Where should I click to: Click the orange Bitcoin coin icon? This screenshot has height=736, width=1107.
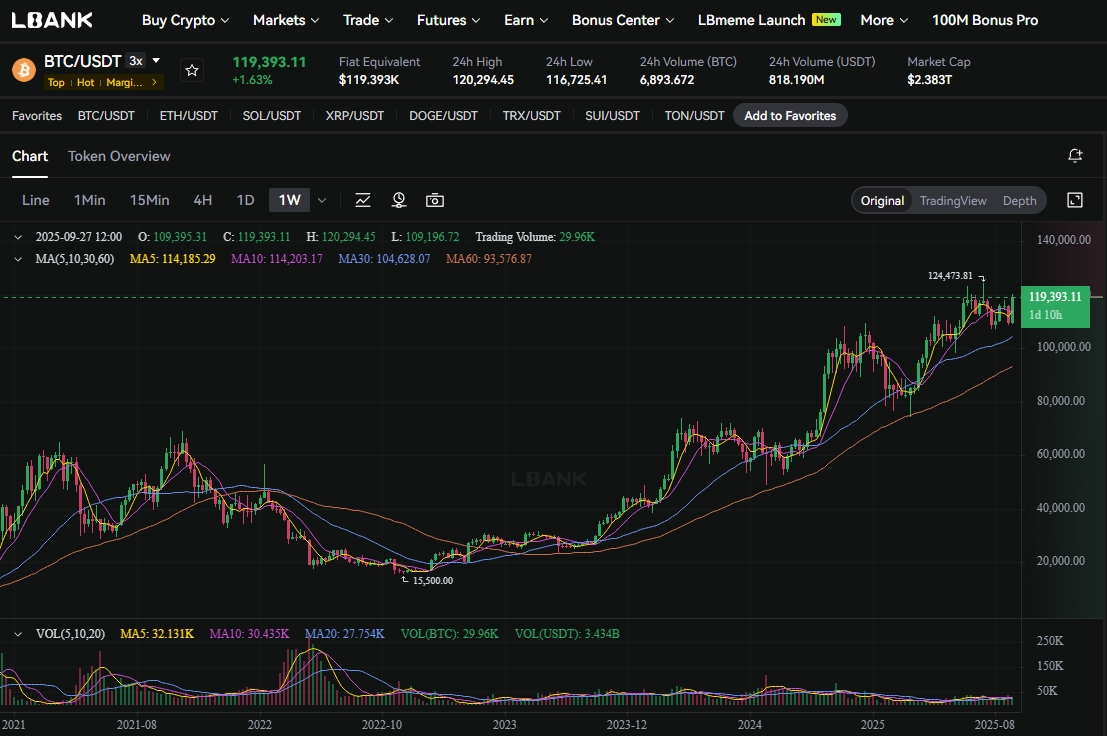[x=23, y=69]
